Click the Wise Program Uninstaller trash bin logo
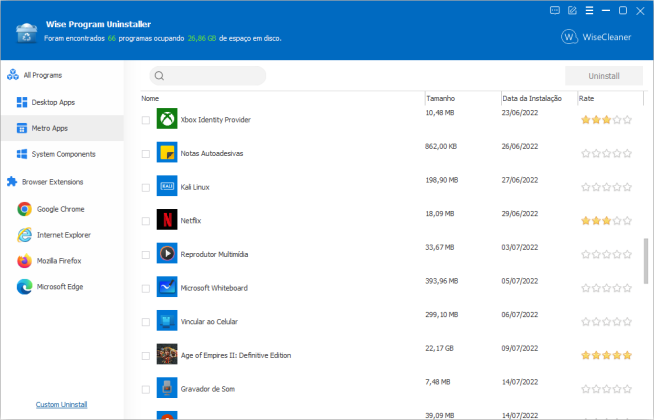654x420 pixels. (27, 33)
